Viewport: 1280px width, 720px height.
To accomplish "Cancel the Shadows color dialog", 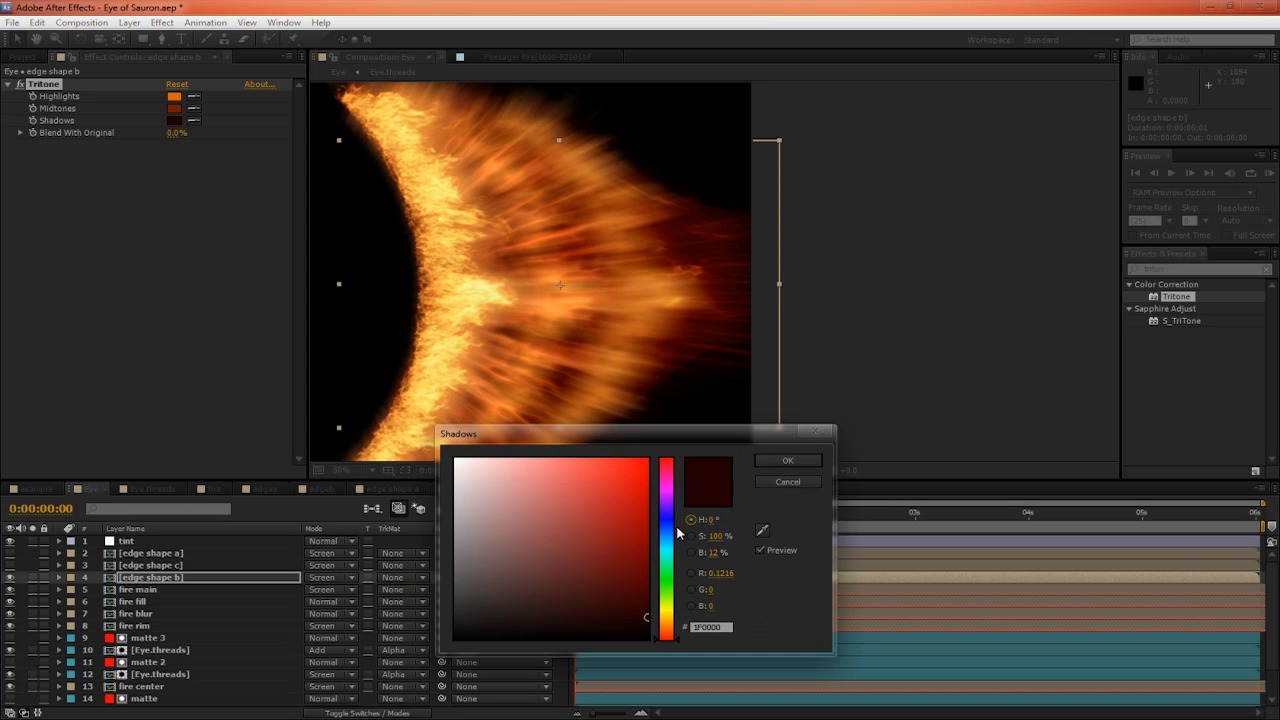I will pos(788,482).
